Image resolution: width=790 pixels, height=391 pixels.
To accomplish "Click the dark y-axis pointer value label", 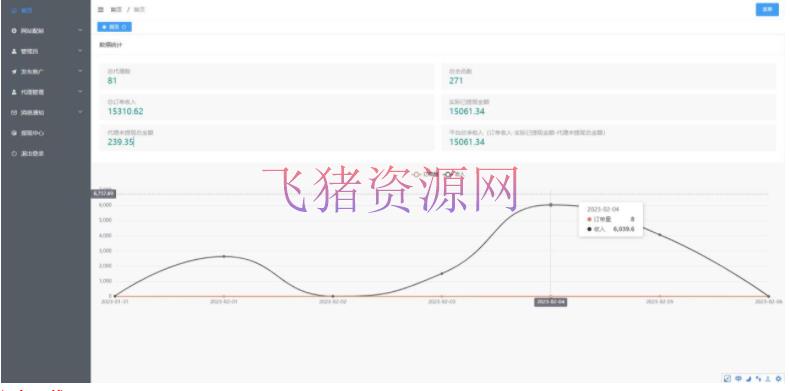I will point(103,193).
